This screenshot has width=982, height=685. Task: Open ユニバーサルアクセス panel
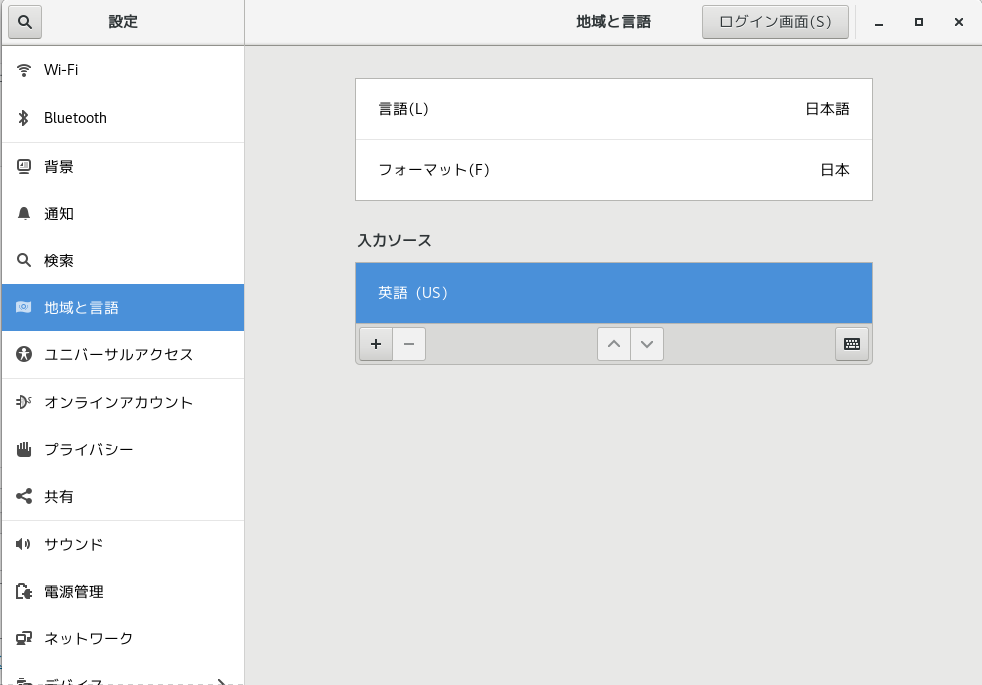(x=123, y=354)
